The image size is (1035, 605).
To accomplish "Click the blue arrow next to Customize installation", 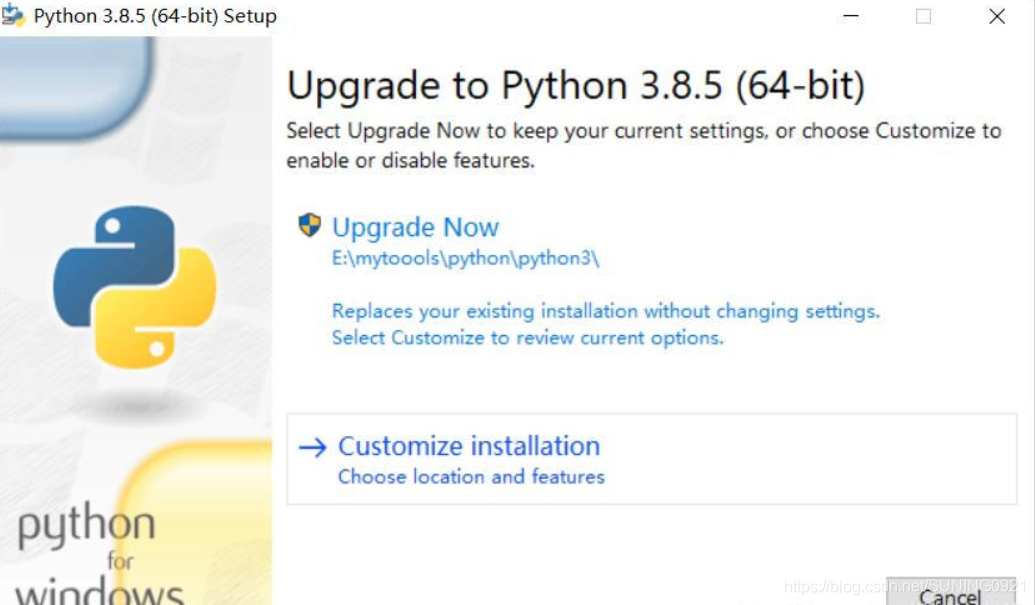I will [313, 447].
